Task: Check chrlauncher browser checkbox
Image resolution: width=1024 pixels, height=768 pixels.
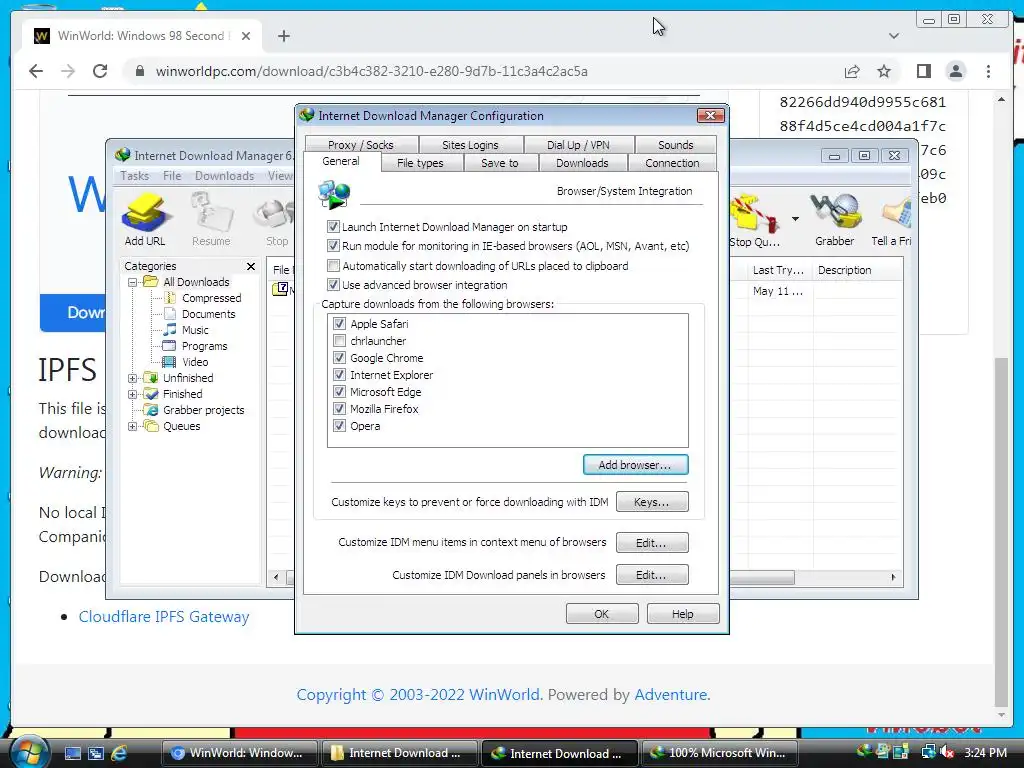Action: 339,340
